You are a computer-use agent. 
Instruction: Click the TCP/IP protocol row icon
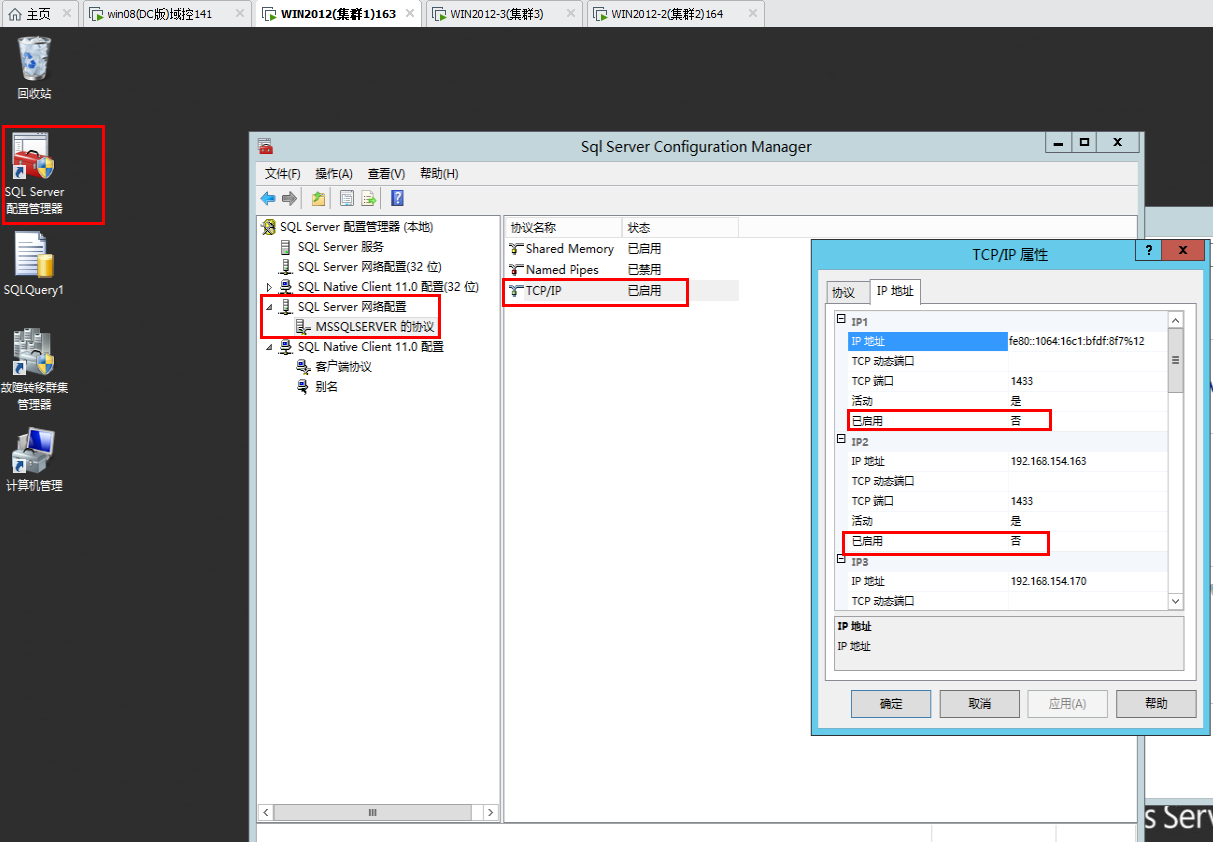[516, 291]
